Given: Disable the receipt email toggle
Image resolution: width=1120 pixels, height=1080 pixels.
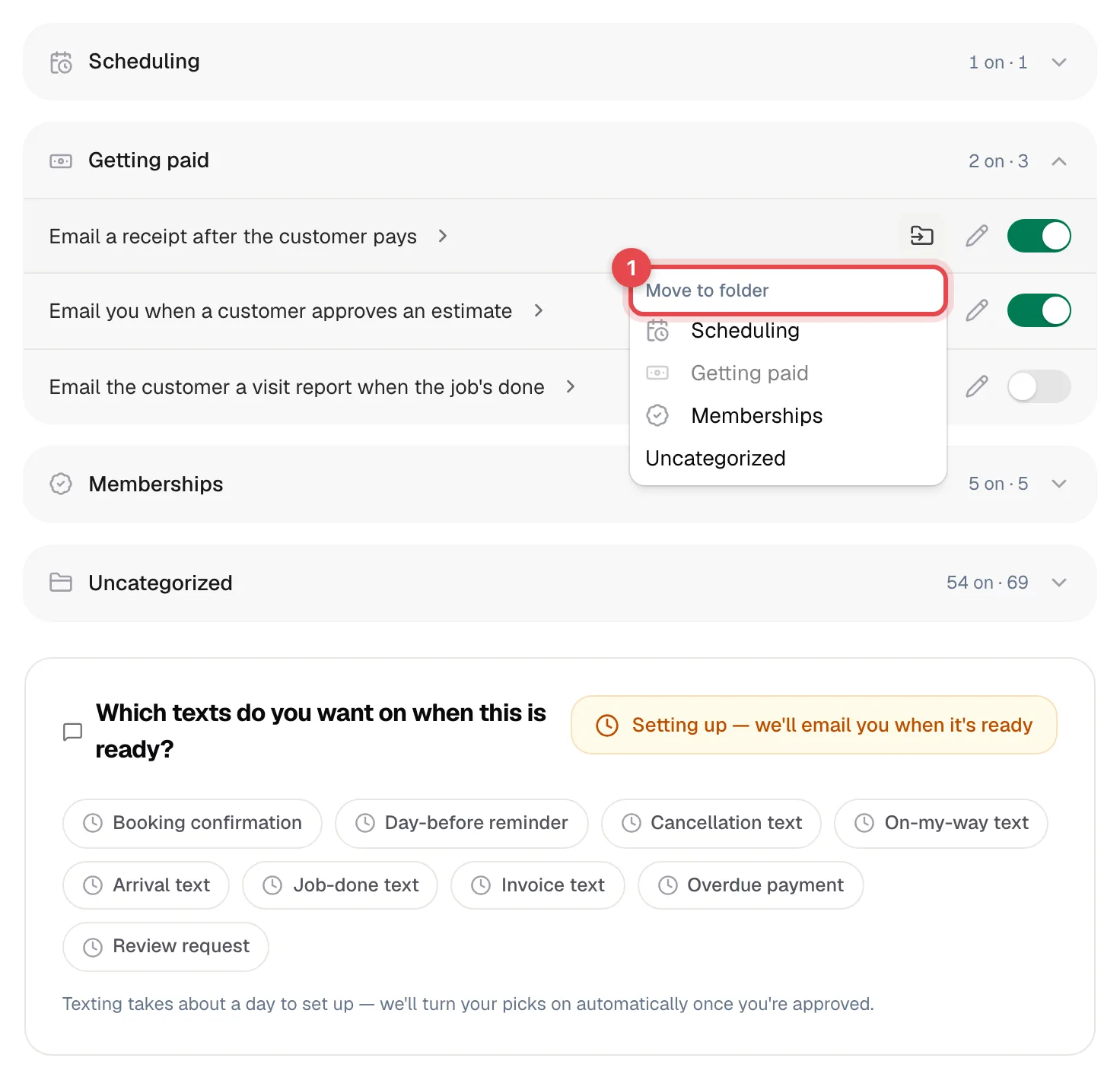Looking at the screenshot, I should click(x=1039, y=236).
